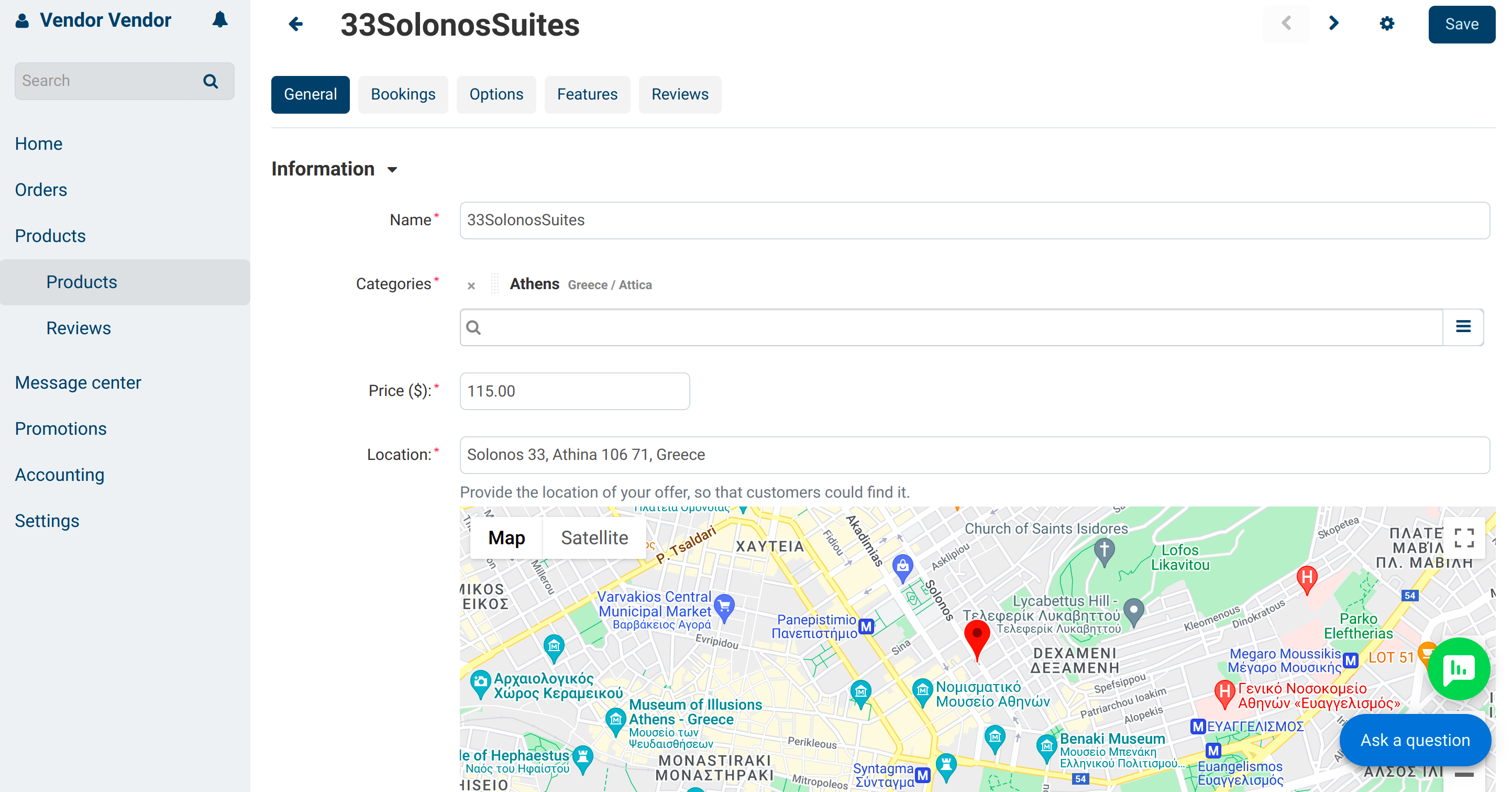Open the Reviews tab

(680, 94)
